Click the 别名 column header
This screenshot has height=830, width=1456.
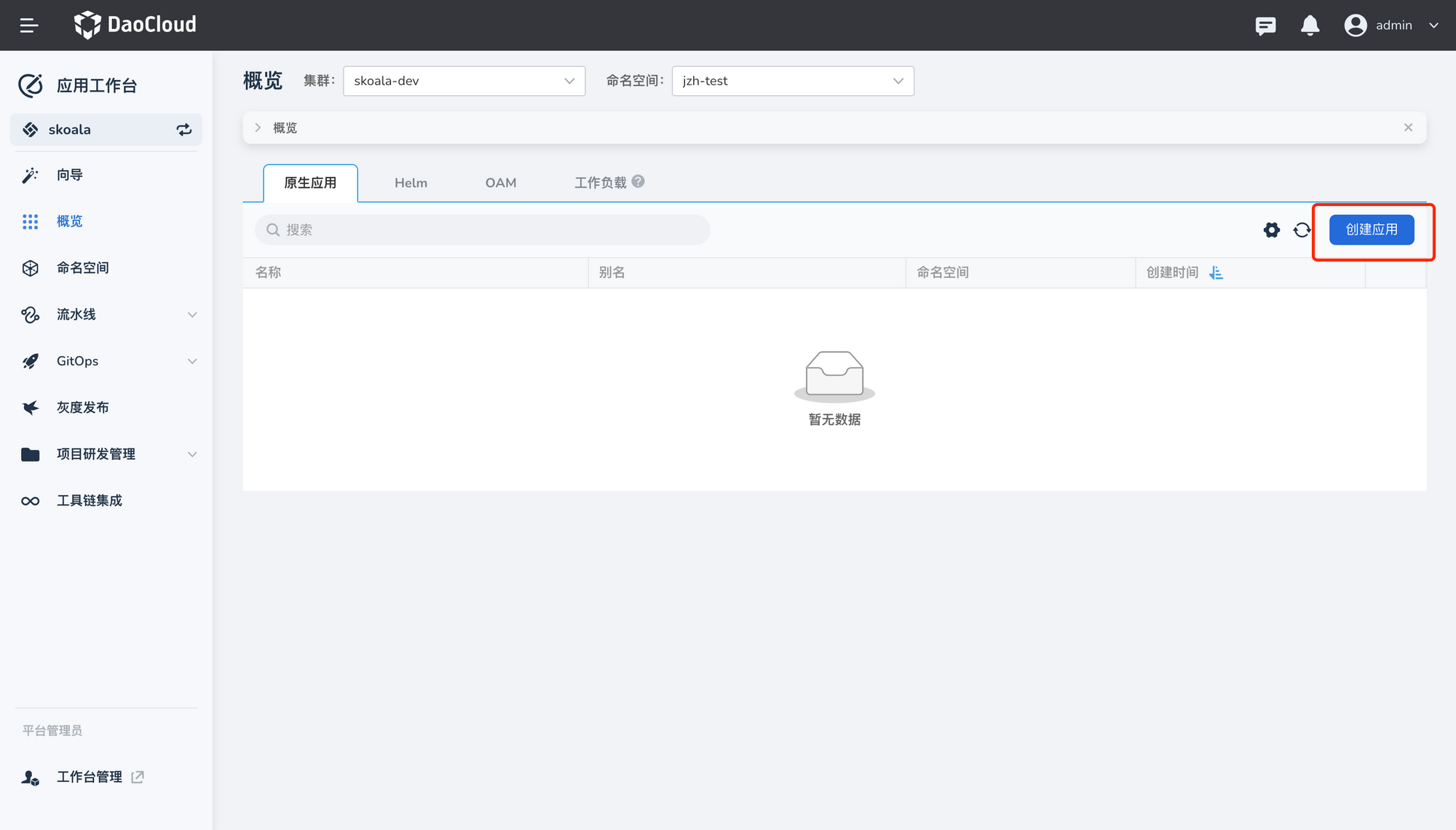coord(612,273)
